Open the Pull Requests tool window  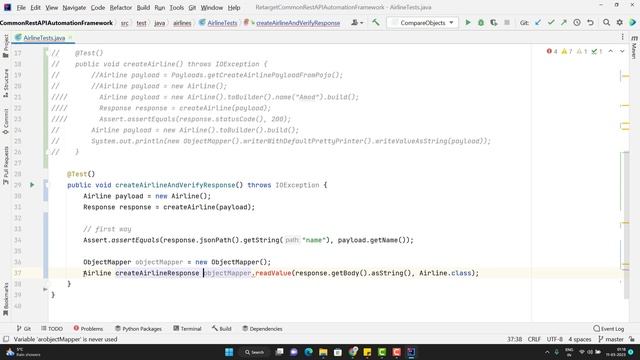coord(6,165)
